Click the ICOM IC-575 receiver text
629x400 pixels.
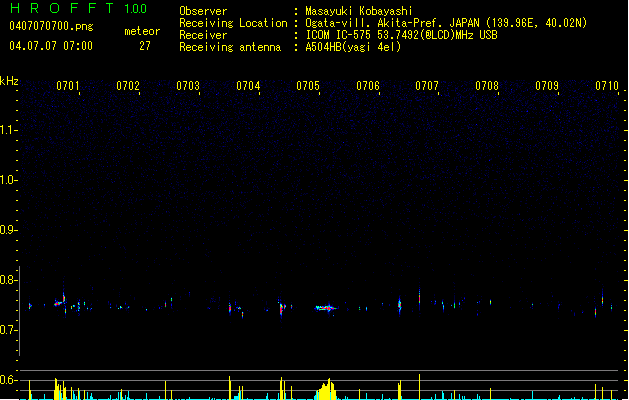(401, 35)
